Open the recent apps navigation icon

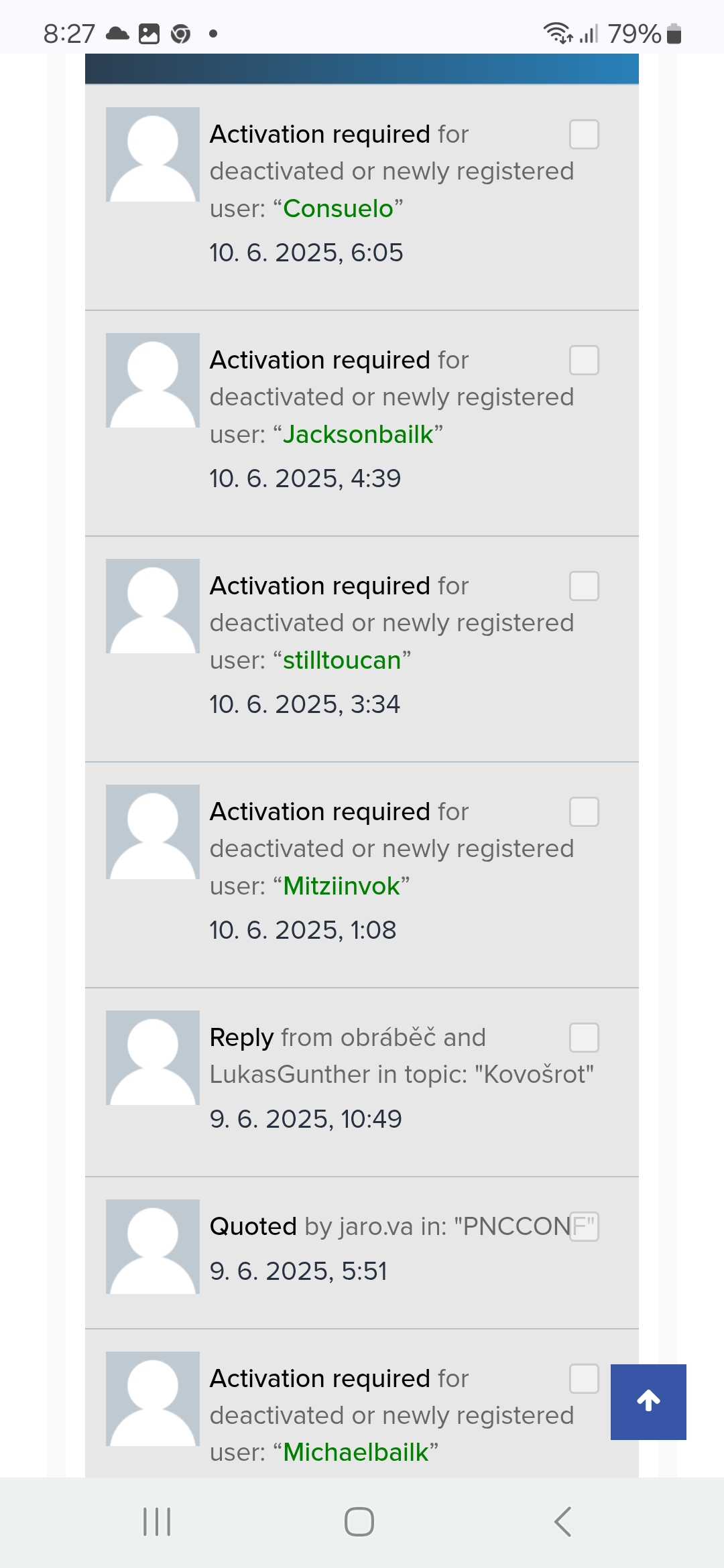(x=157, y=1521)
